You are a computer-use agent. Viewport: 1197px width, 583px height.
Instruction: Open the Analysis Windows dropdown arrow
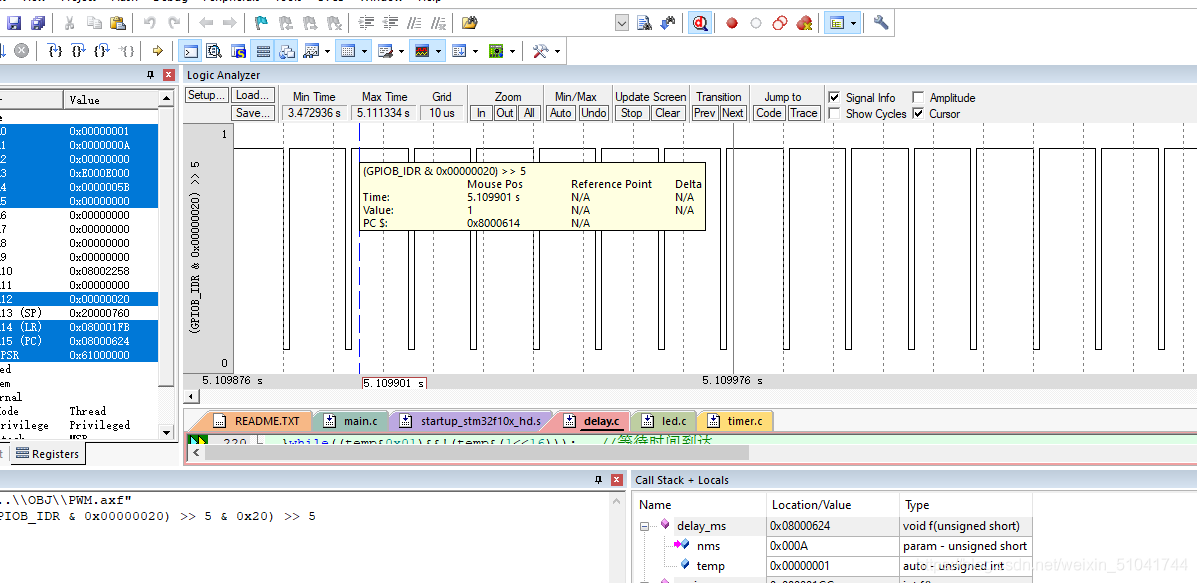(x=439, y=51)
